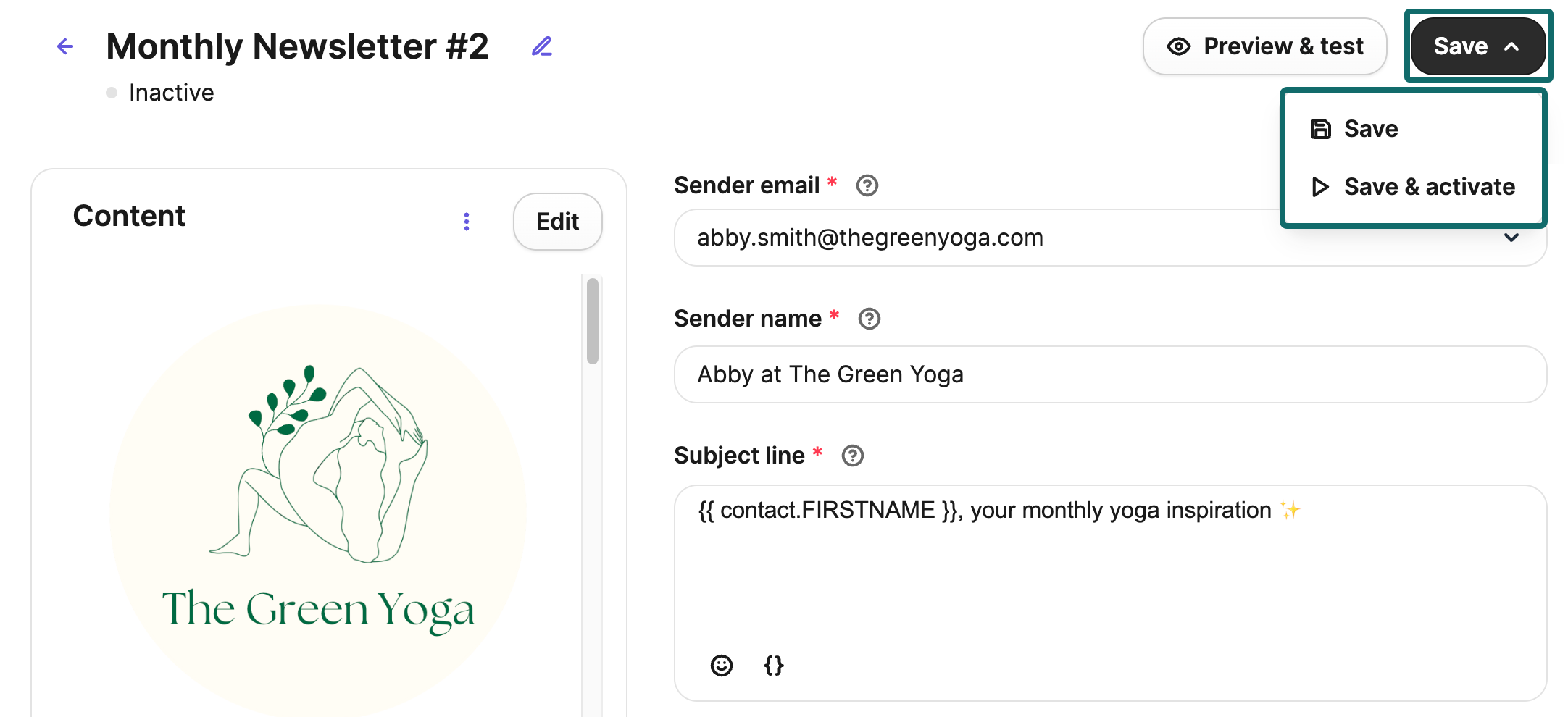The height and width of the screenshot is (717, 1568).
Task: Collapse the Save dropdown chevron
Action: 1511,47
